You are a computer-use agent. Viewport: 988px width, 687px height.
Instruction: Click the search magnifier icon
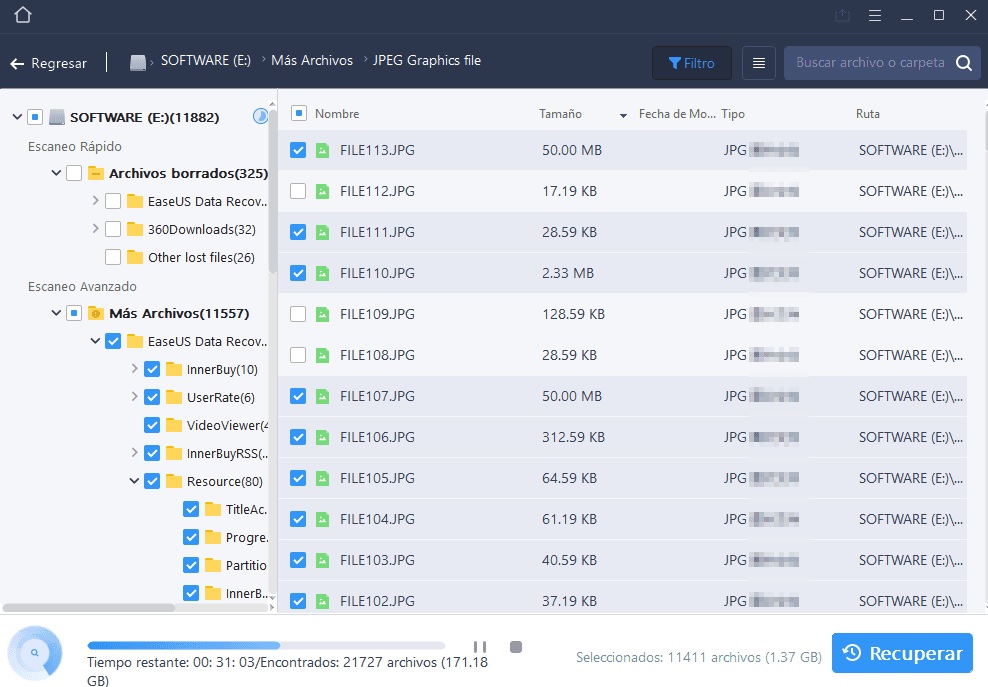963,63
